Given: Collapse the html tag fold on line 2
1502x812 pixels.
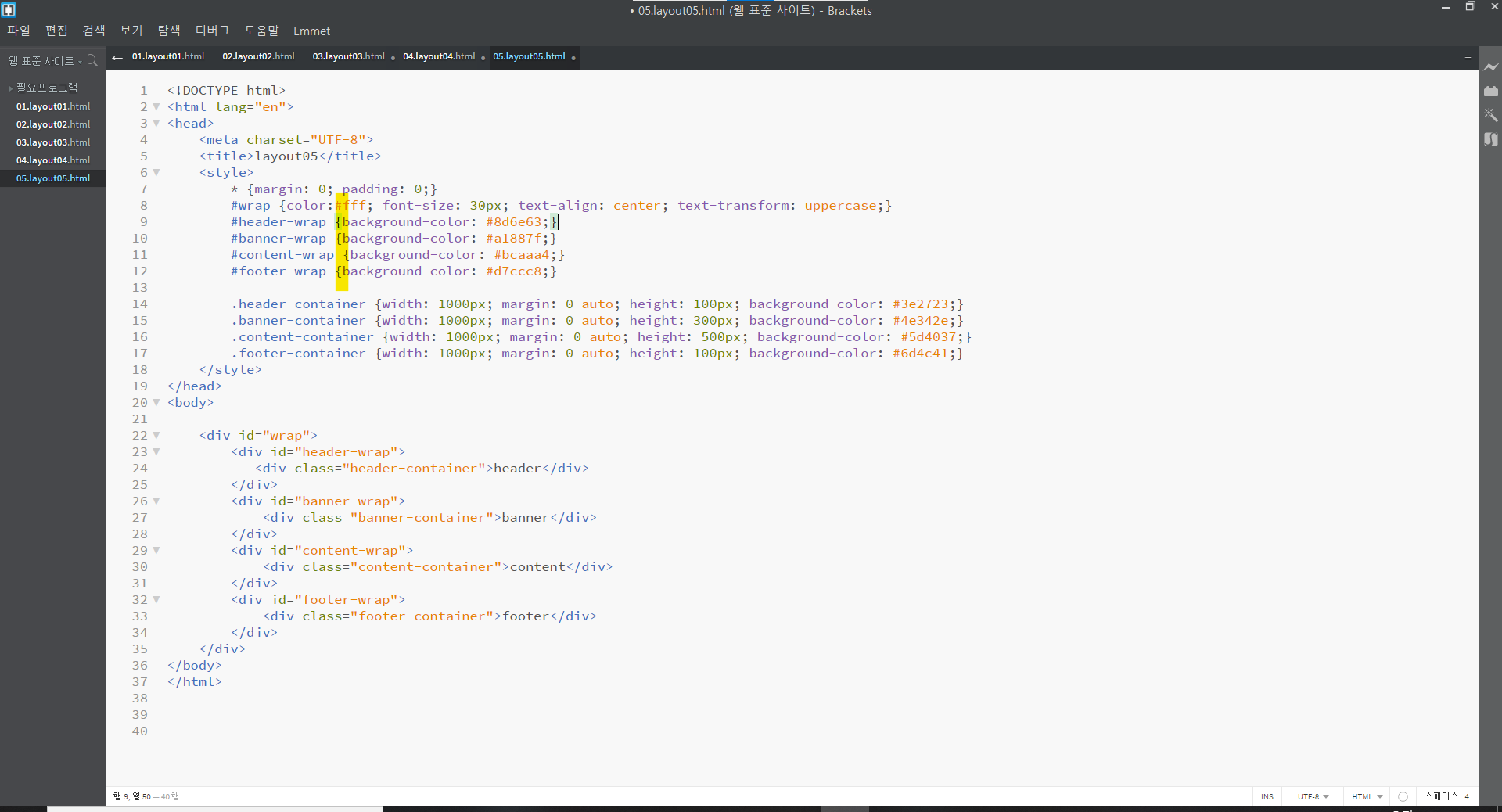Looking at the screenshot, I should pos(156,107).
